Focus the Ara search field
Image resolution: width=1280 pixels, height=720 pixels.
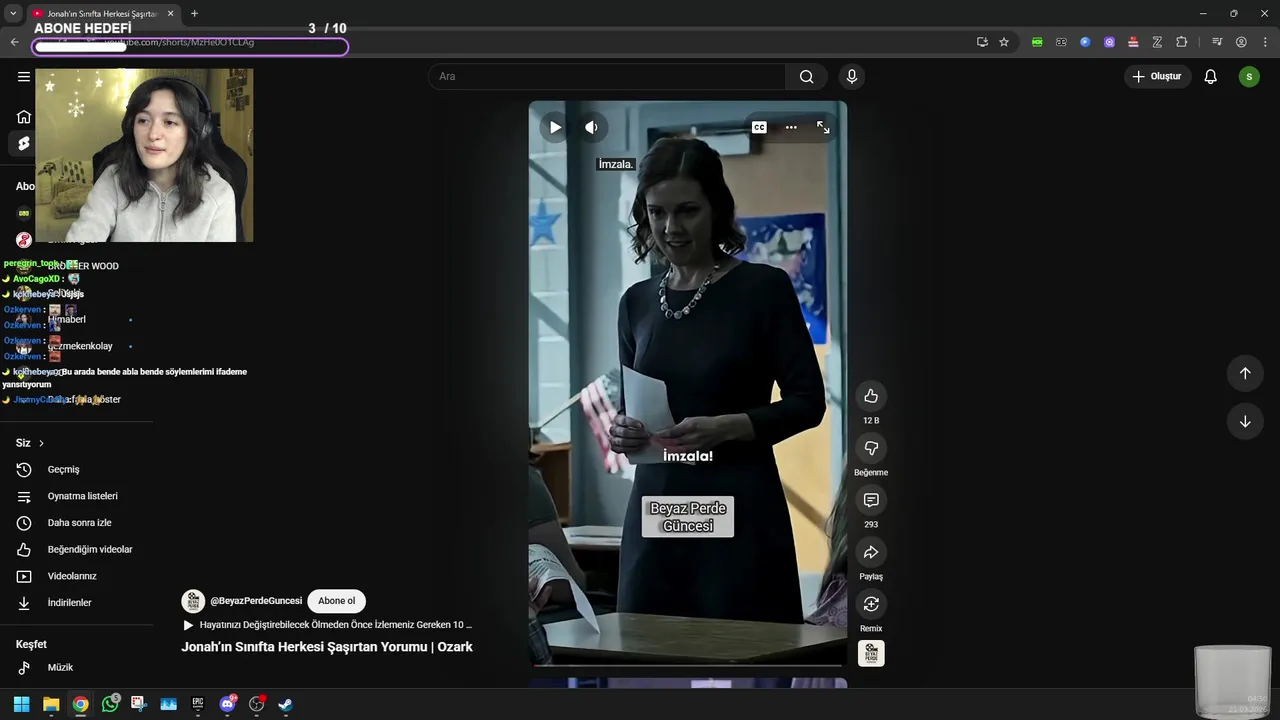[x=608, y=76]
